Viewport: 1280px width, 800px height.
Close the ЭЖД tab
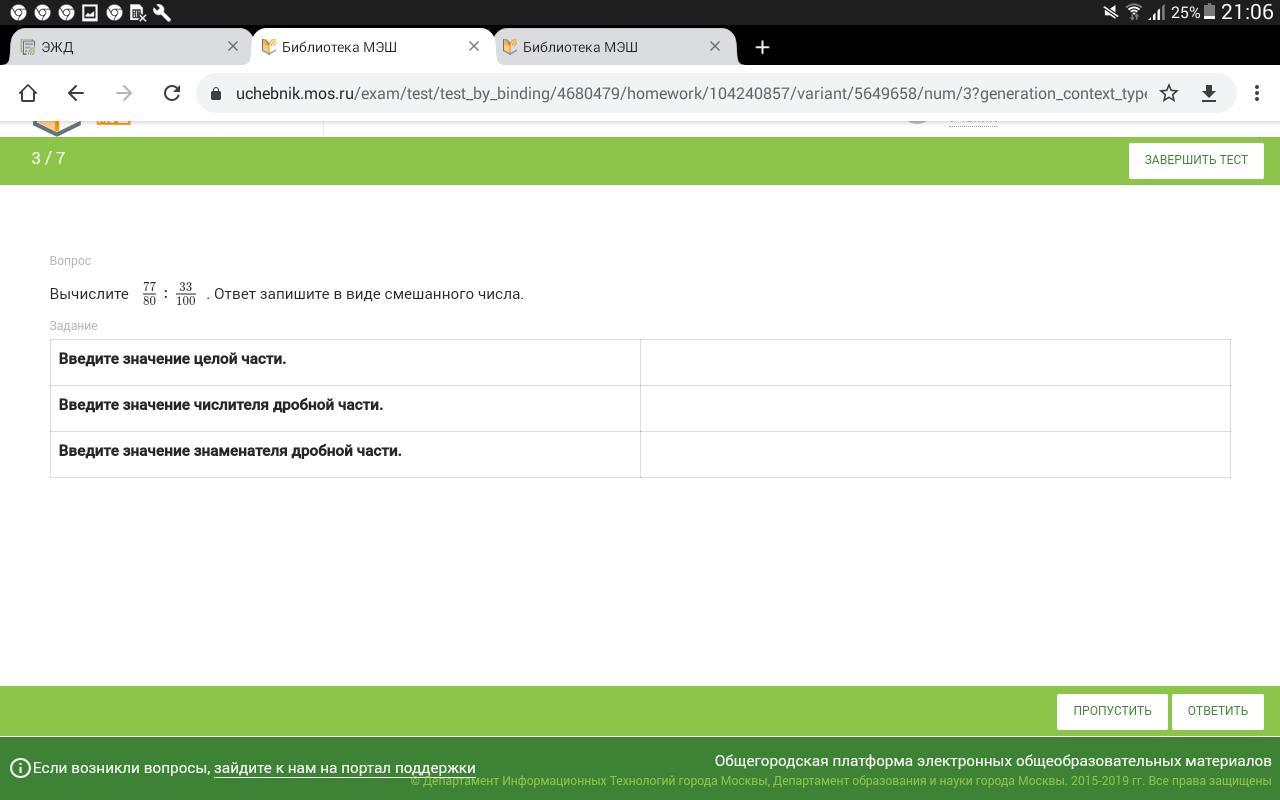pos(233,47)
